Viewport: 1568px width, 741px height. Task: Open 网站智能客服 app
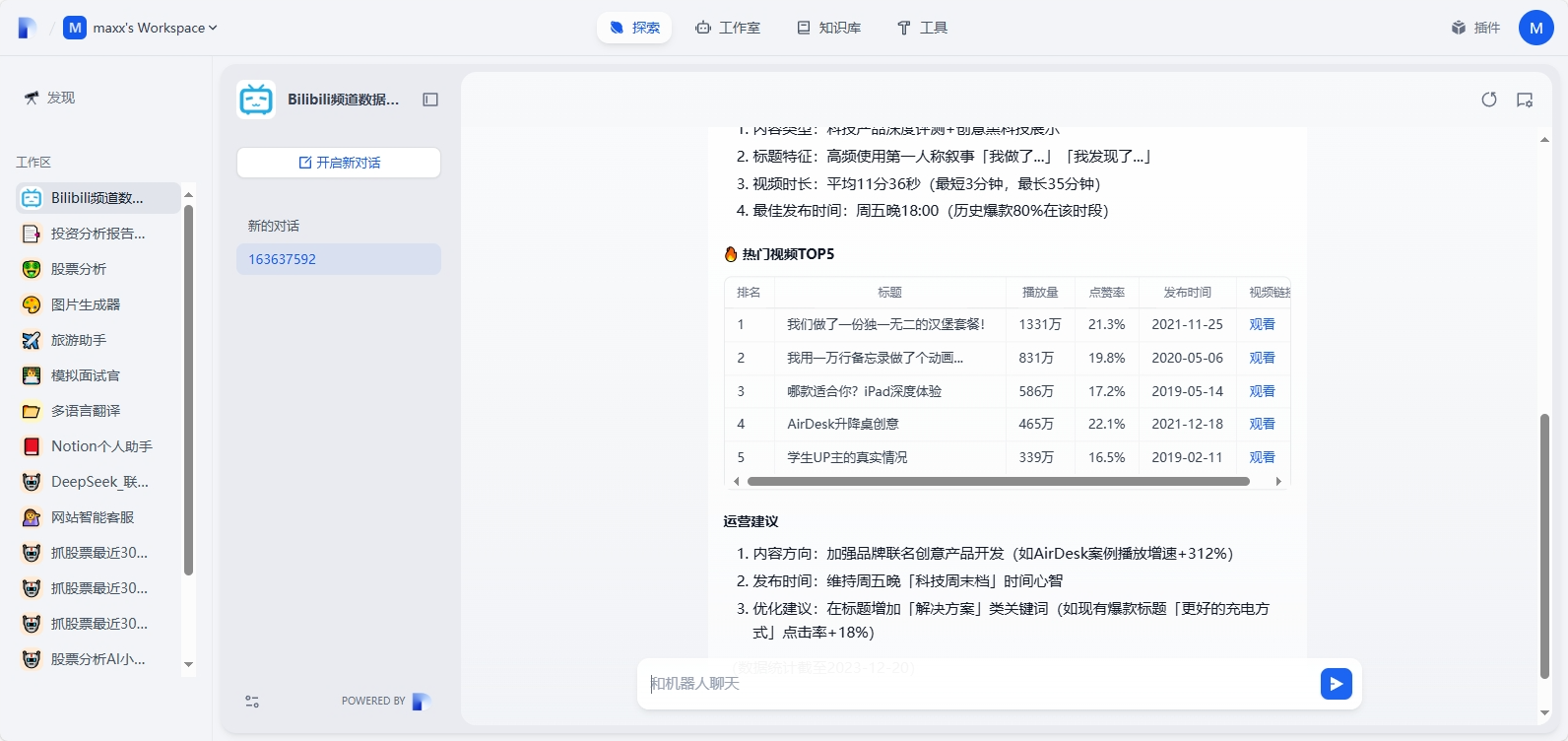point(98,517)
